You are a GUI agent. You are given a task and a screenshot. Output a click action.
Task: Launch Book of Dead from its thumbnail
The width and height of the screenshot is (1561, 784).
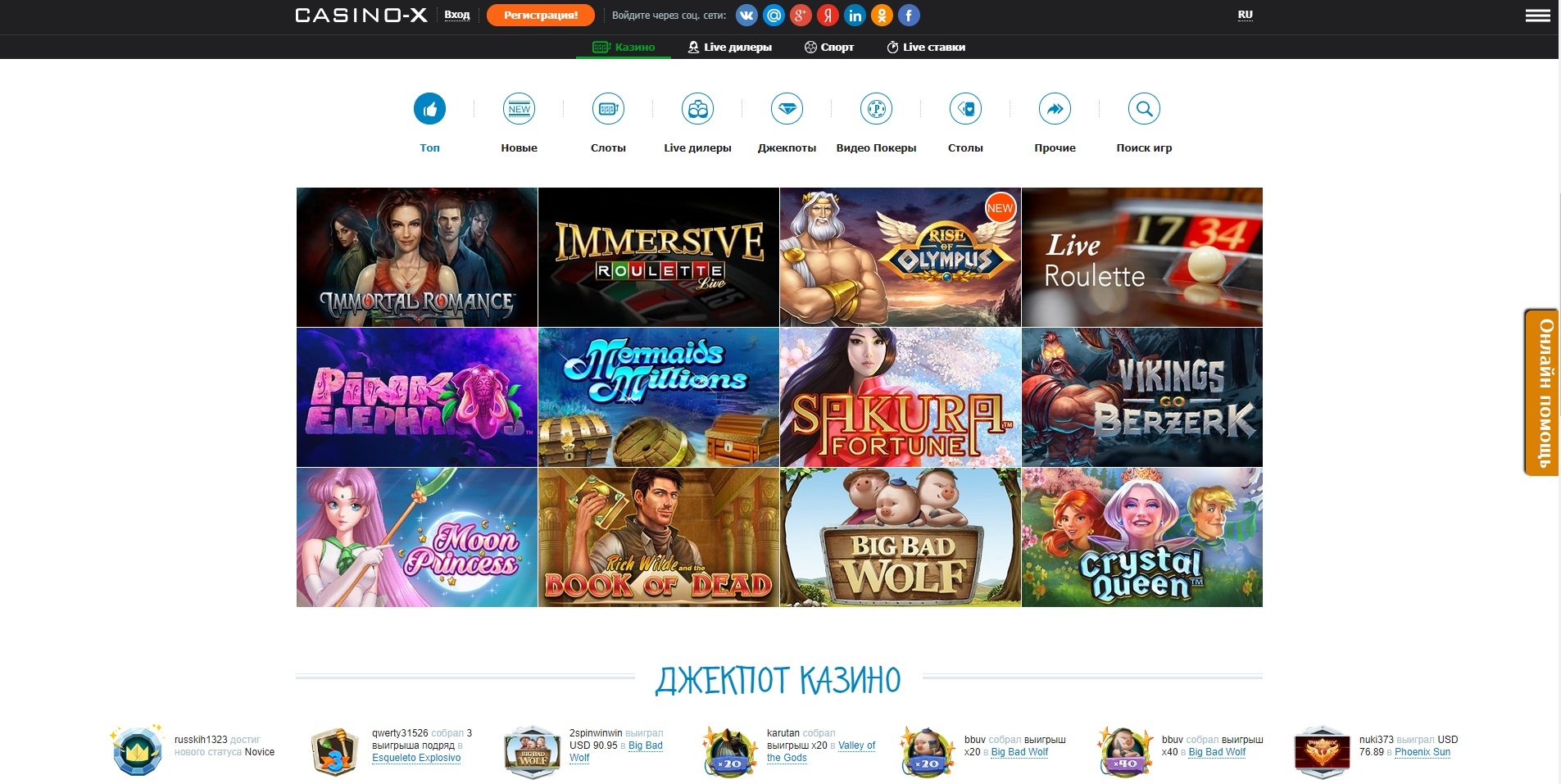click(658, 537)
